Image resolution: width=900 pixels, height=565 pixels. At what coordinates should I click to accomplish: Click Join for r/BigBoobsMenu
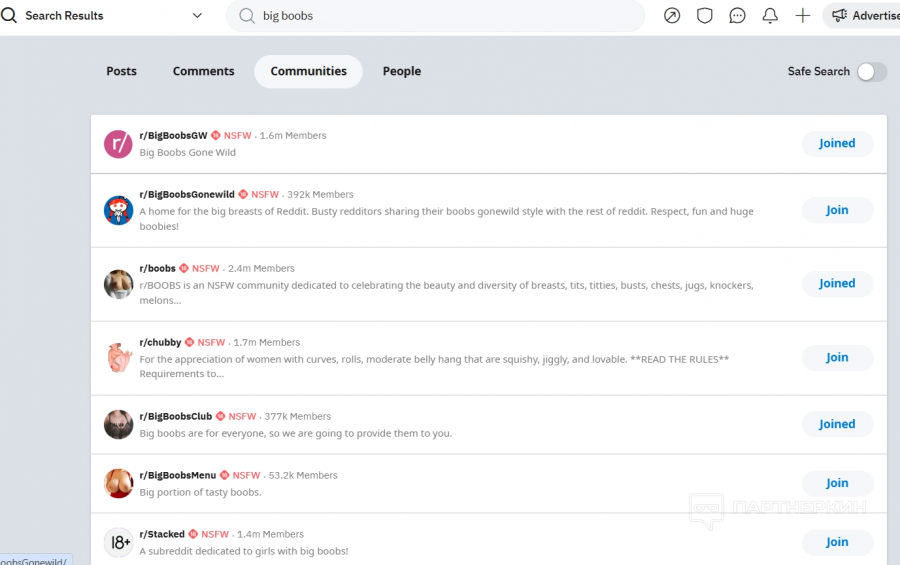click(x=837, y=483)
